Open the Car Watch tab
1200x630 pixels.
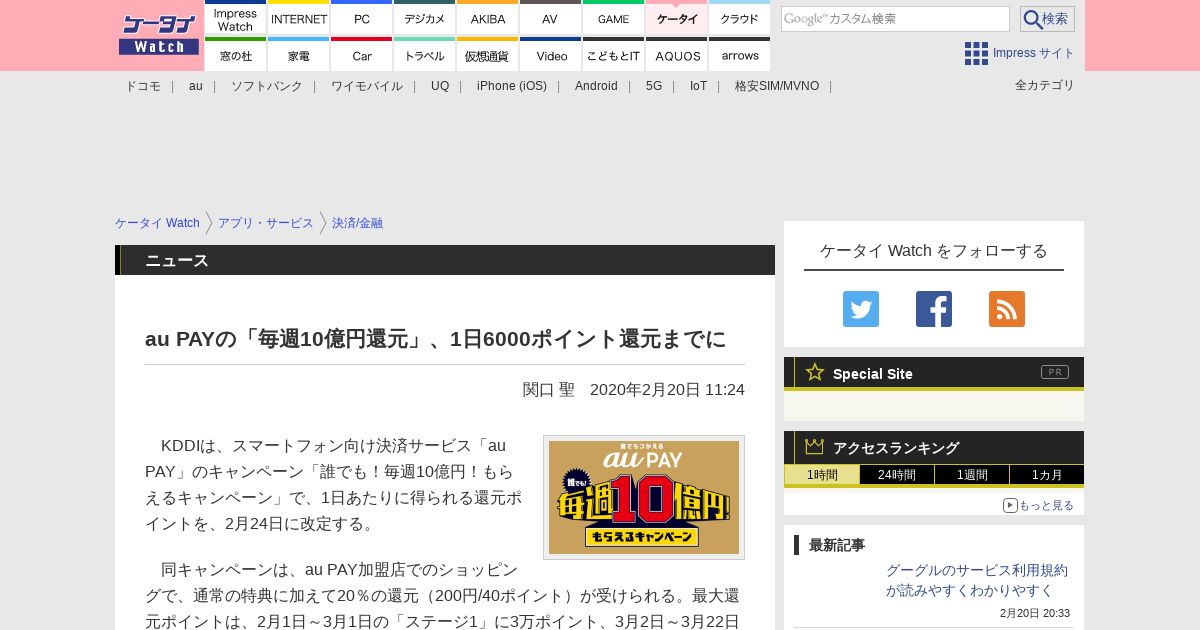click(x=362, y=54)
